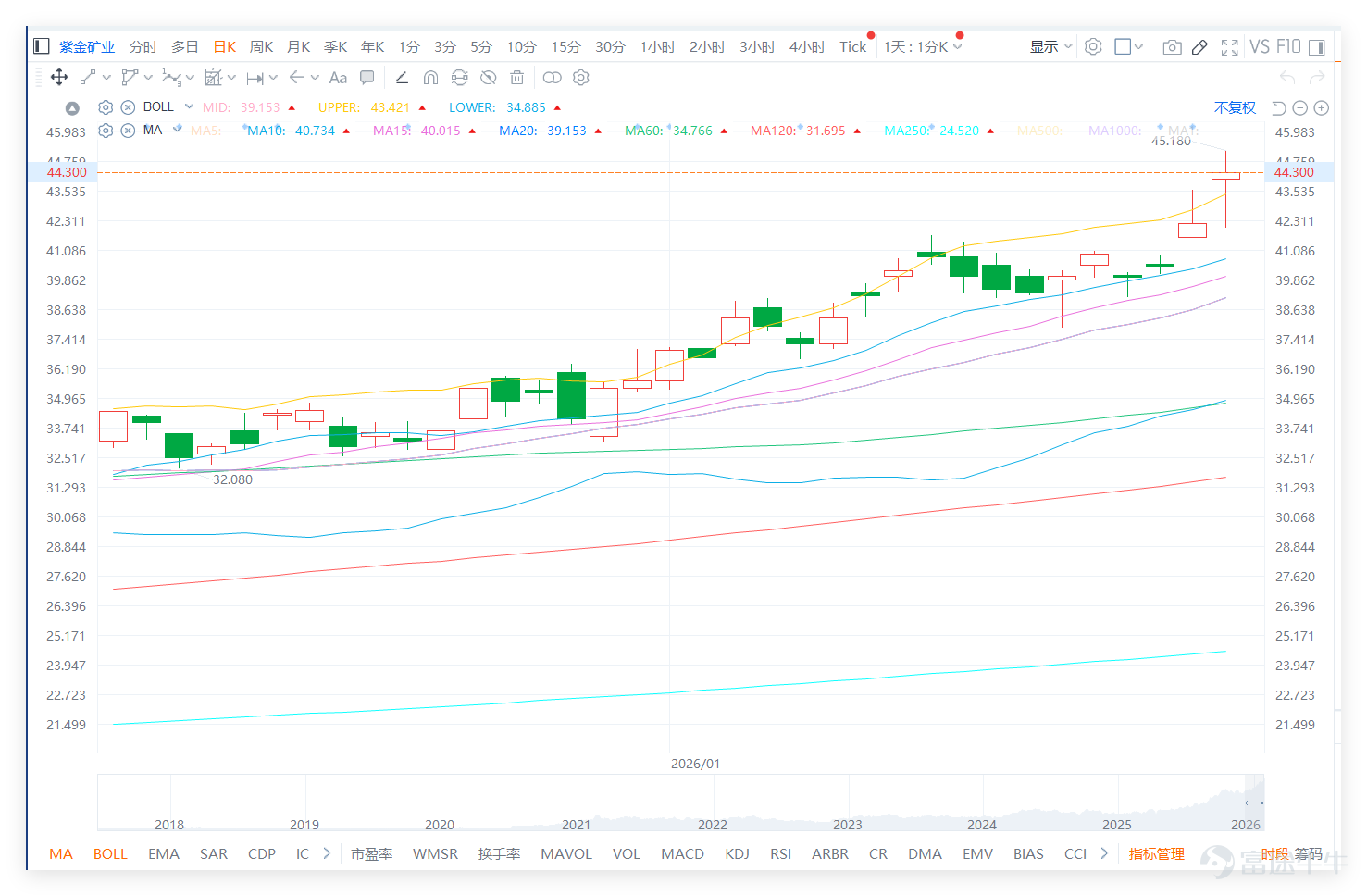The height and width of the screenshot is (896, 1367).
Task: Remove the BOLL indicator
Action: point(129,107)
